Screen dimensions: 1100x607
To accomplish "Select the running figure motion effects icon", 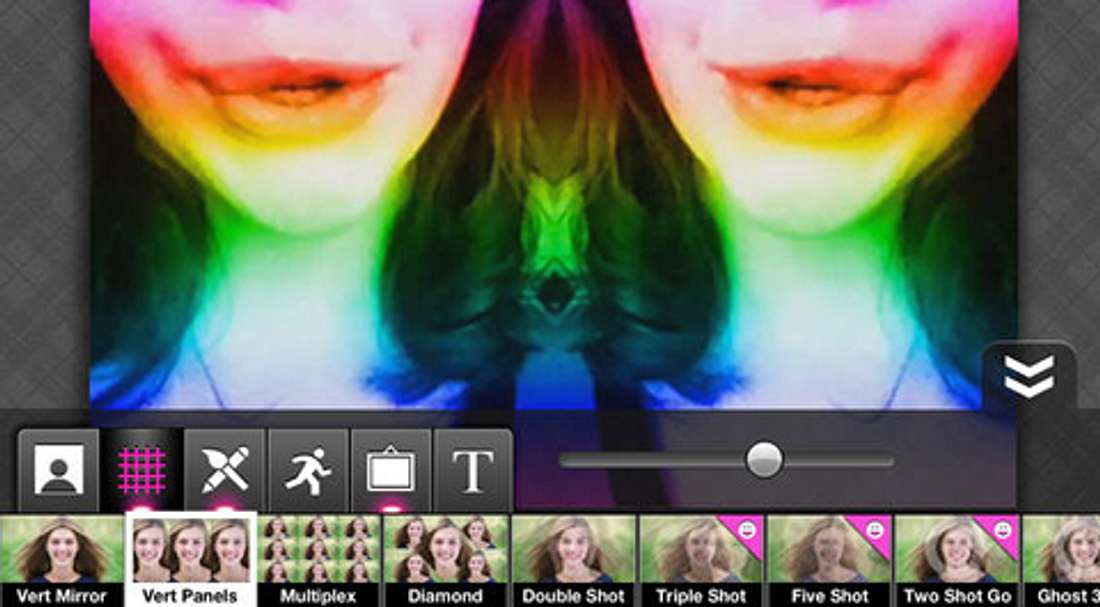I will tap(308, 470).
